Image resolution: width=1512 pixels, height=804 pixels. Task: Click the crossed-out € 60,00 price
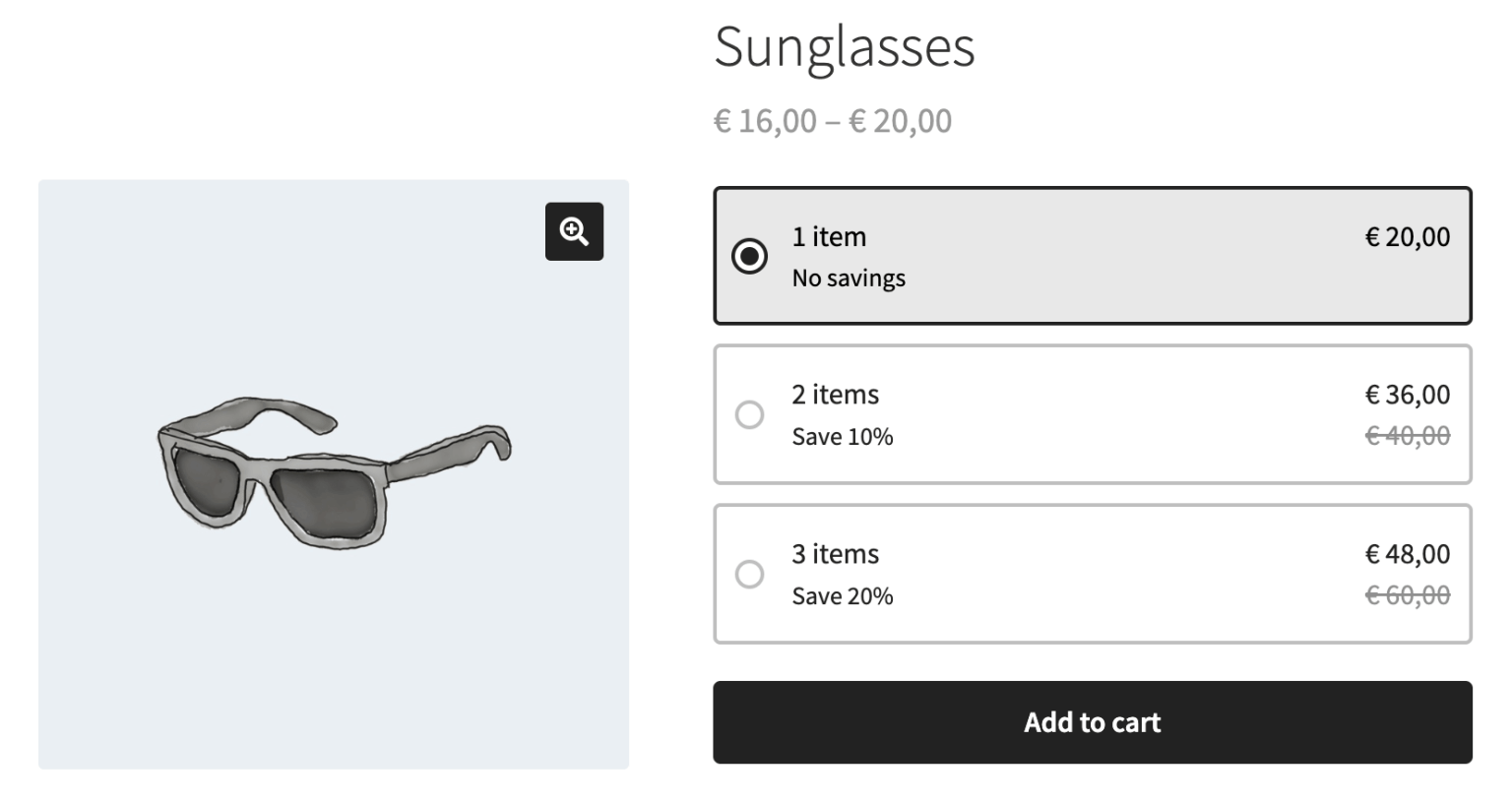click(x=1407, y=595)
